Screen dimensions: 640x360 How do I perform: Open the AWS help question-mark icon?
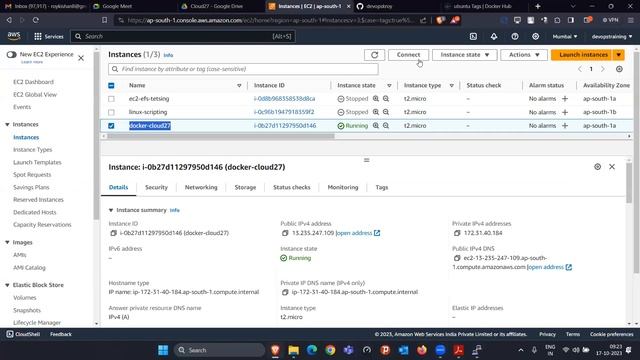515,36
